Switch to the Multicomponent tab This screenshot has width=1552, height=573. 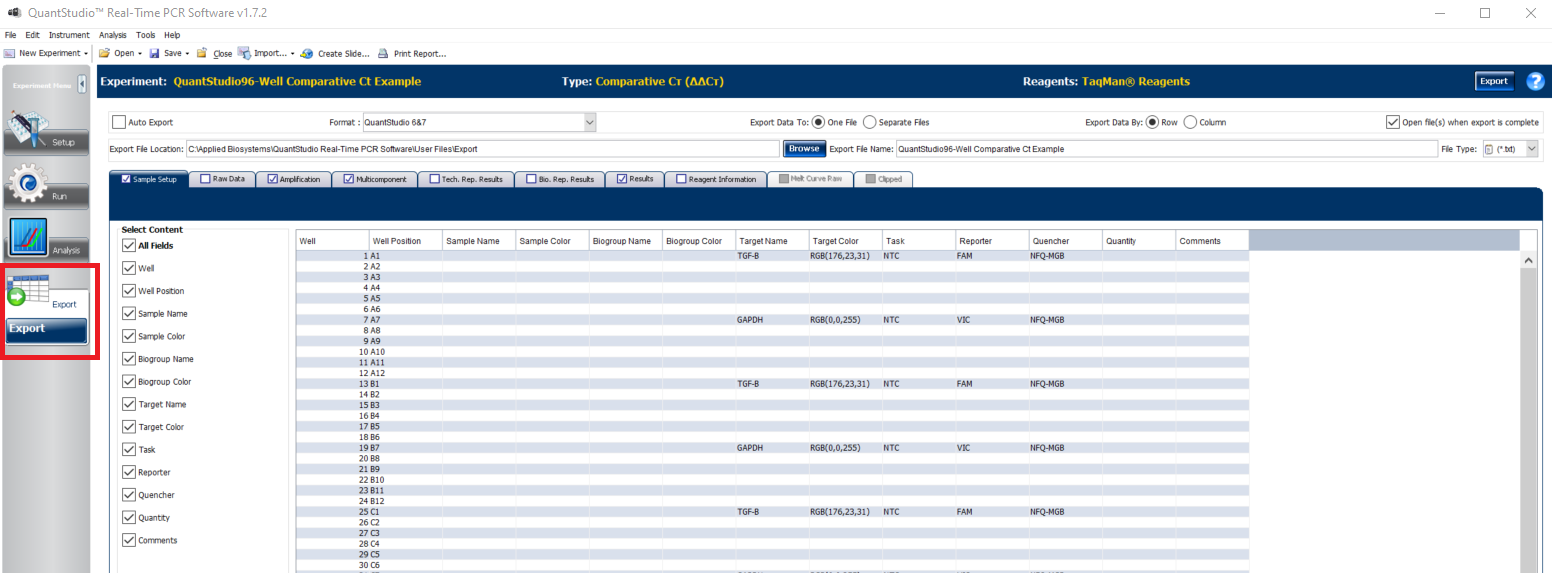[374, 179]
